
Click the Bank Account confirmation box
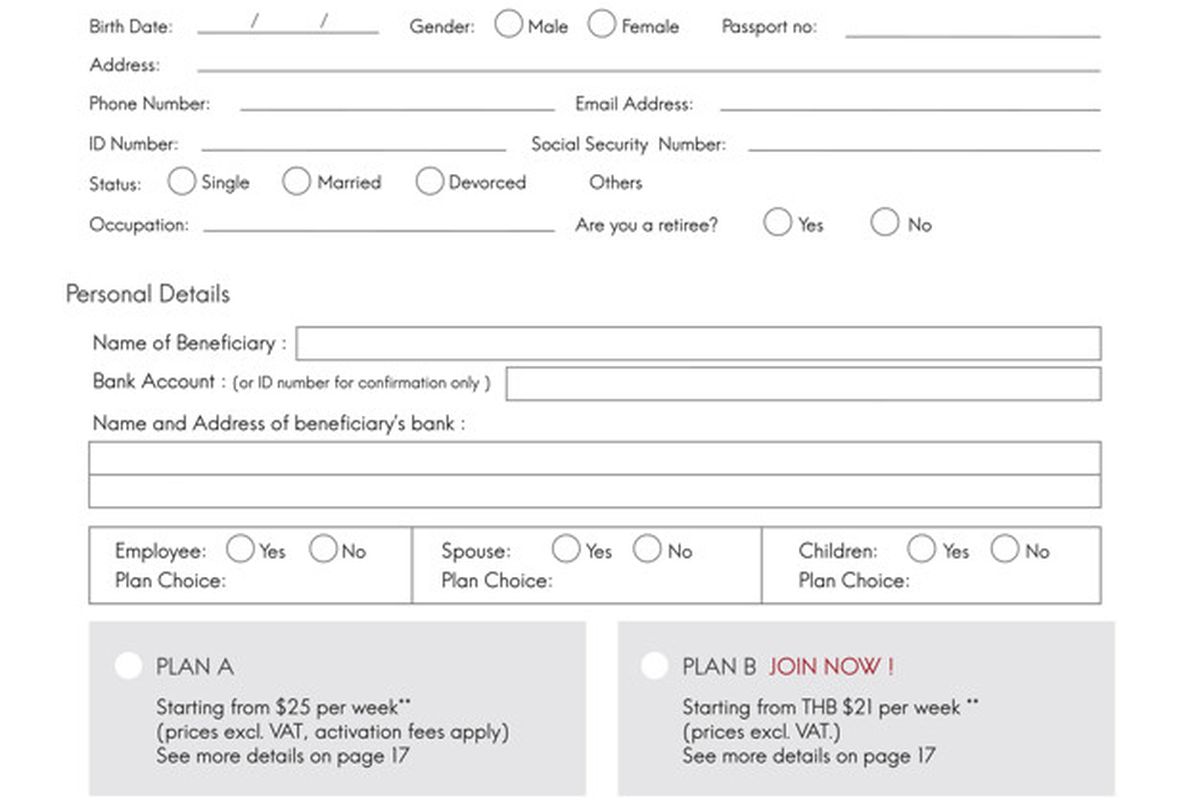pos(803,383)
